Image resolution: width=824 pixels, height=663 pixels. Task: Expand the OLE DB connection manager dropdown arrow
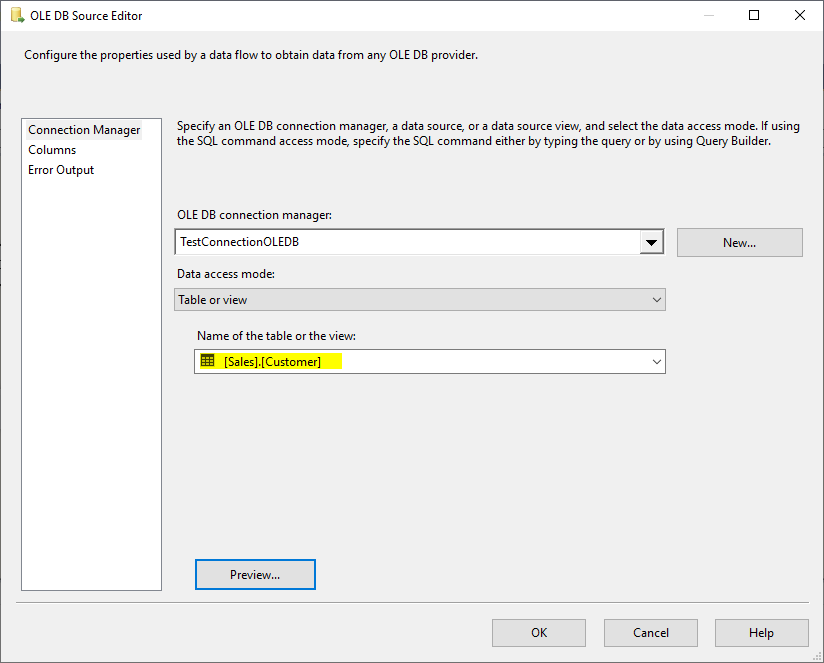(x=652, y=242)
